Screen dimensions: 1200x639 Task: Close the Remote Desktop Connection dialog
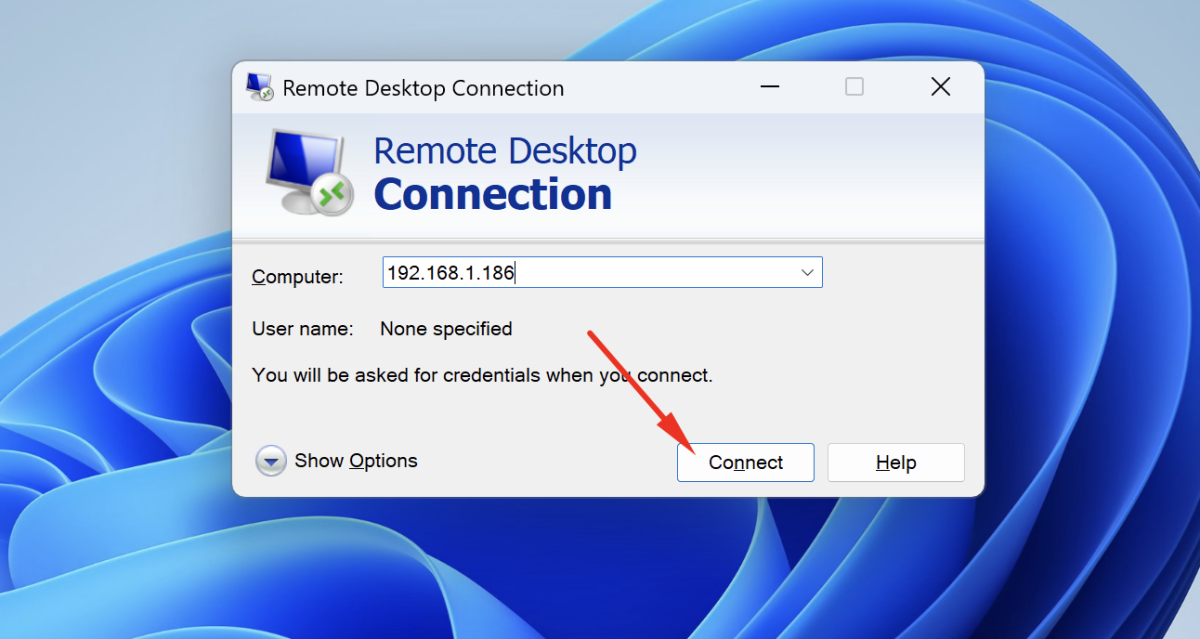pyautogui.click(x=940, y=88)
